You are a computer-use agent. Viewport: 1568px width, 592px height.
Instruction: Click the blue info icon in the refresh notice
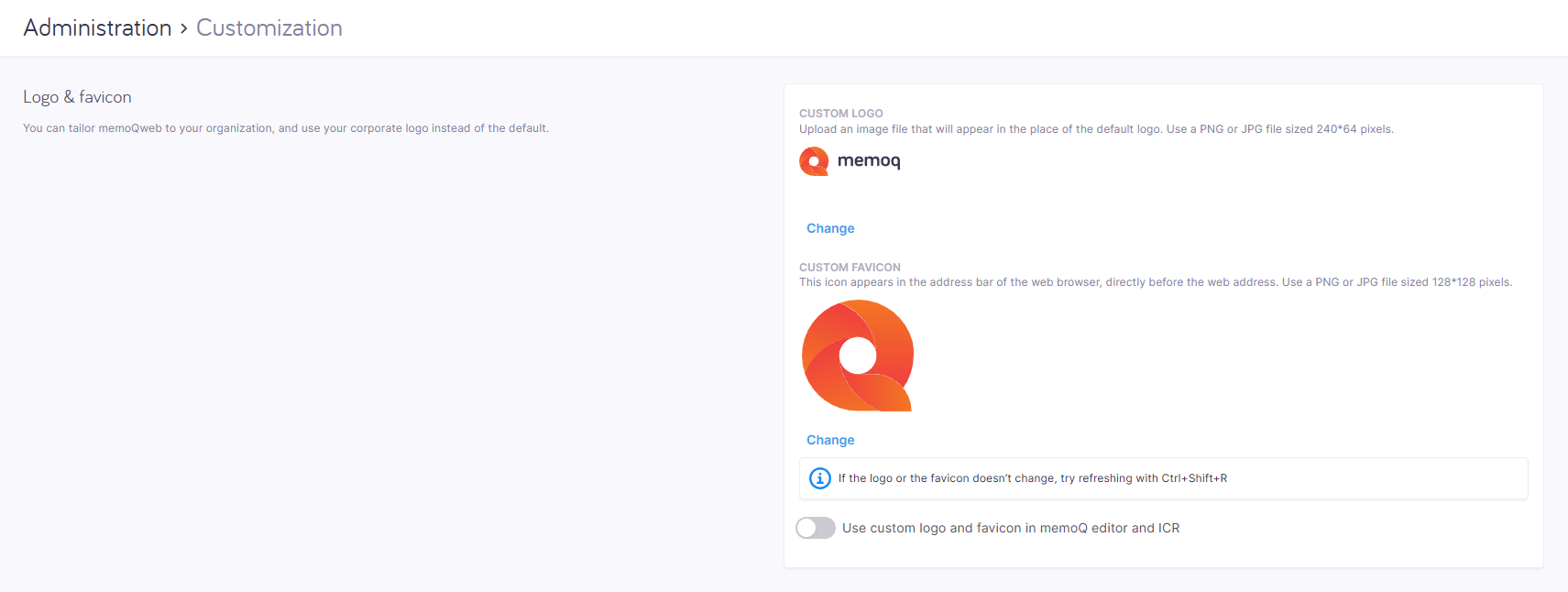click(x=820, y=478)
